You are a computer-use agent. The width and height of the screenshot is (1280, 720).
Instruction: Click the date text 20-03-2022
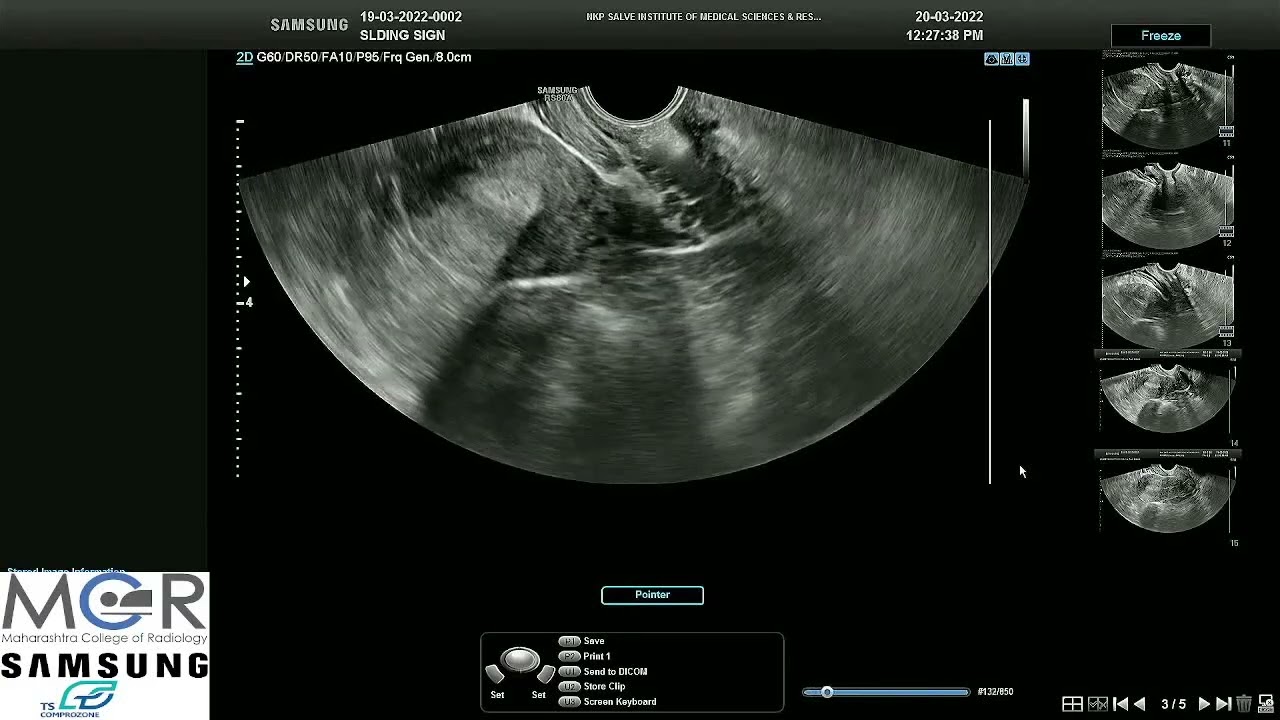[x=949, y=17]
